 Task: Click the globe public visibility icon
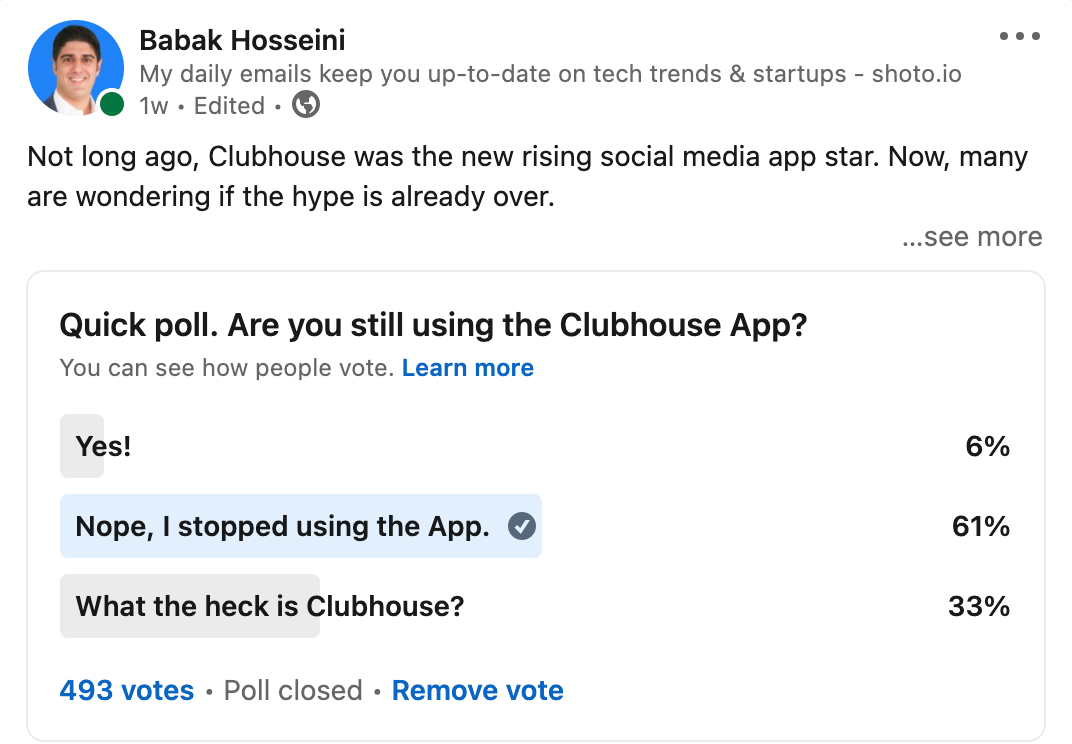coord(306,105)
